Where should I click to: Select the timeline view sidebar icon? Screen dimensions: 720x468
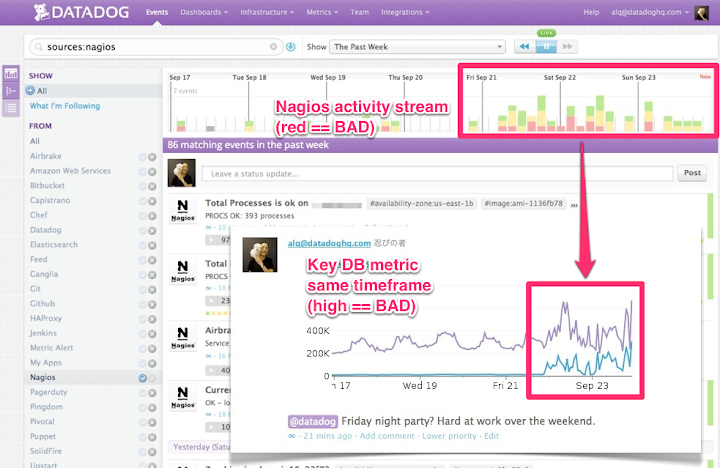pos(11,91)
